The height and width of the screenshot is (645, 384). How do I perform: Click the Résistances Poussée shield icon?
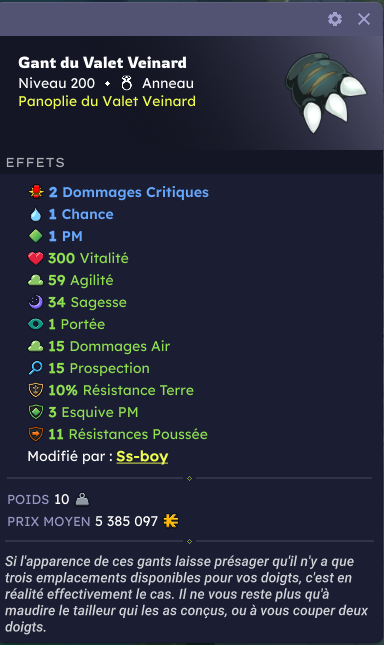36,434
